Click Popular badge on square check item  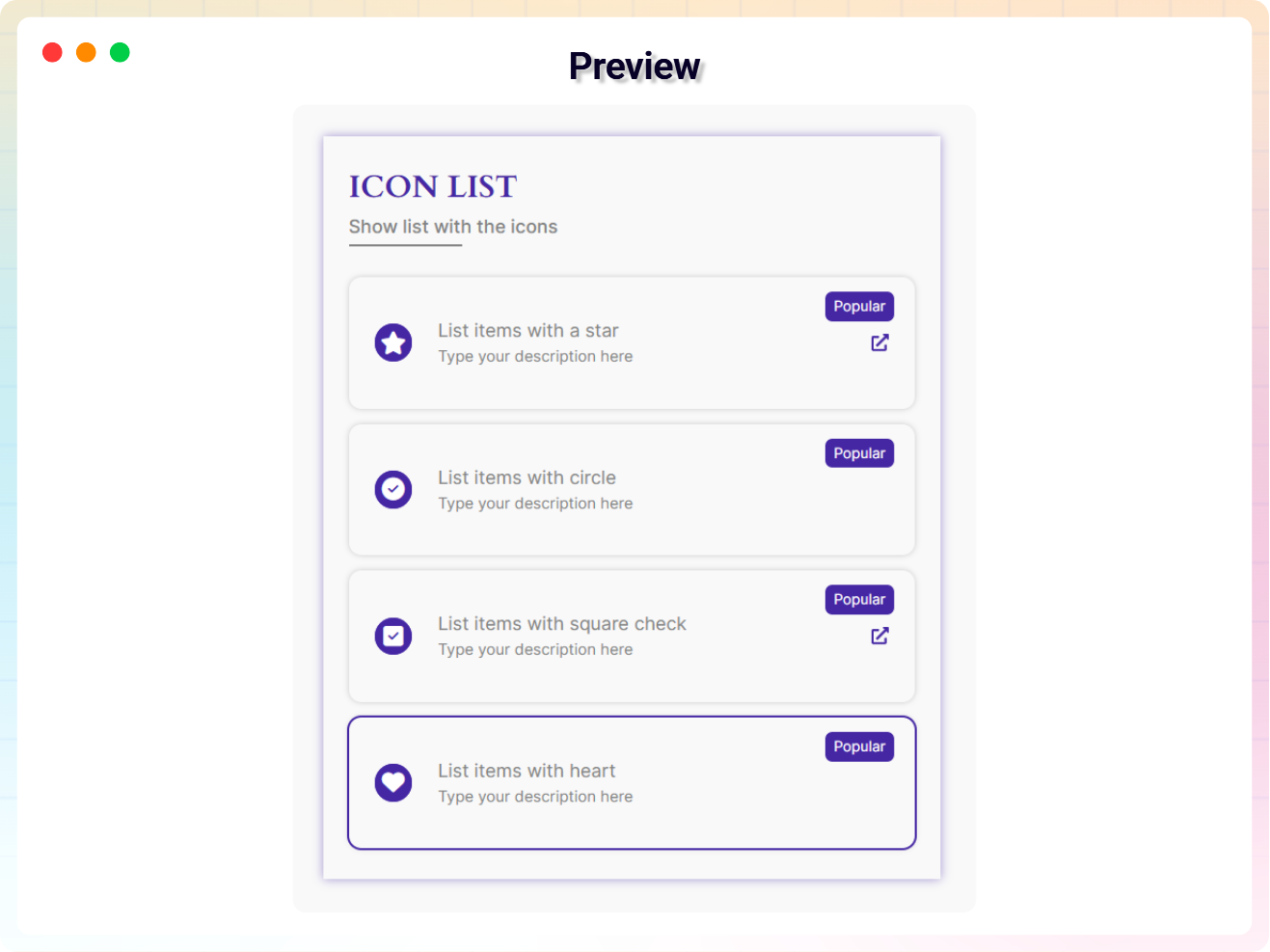(859, 600)
